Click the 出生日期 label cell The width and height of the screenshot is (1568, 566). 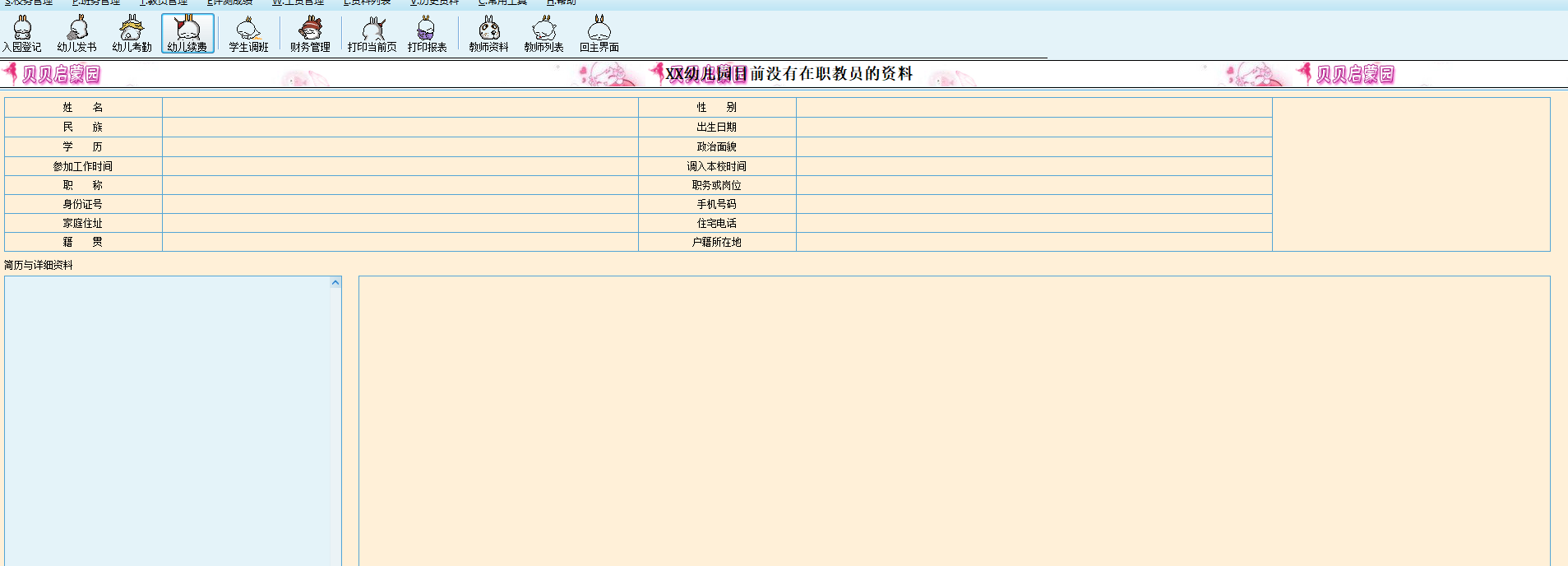pos(717,127)
